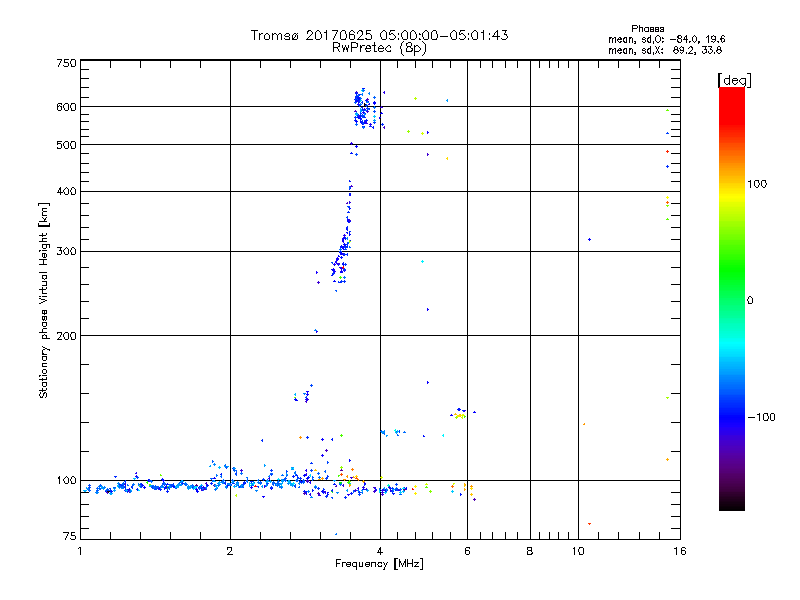Click the RwPretec (8p) subtitle
Viewport: 800px width, 600px height.
tap(379, 48)
